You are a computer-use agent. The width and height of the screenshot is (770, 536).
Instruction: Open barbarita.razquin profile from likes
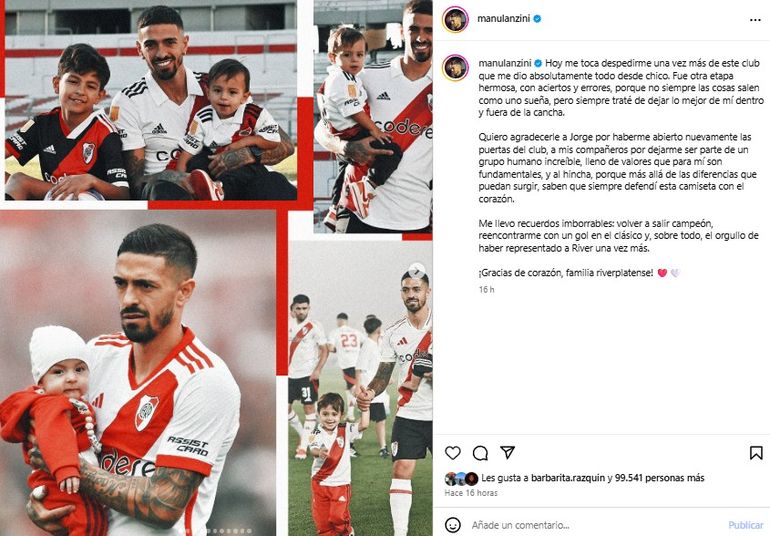coord(568,478)
